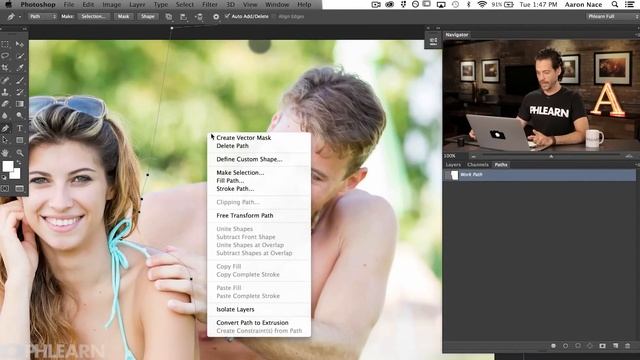Create new path with panel icon
This screenshot has width=640, height=360.
pyautogui.click(x=615, y=346)
